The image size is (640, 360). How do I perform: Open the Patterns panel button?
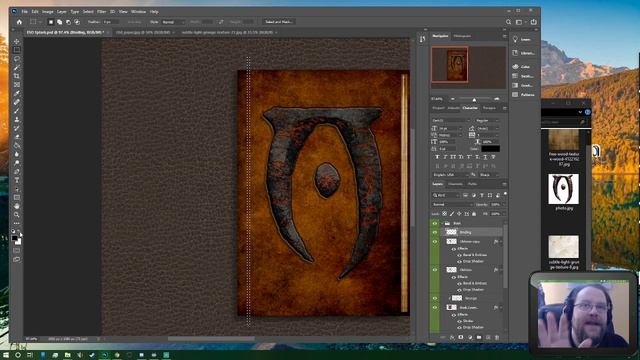523,95
